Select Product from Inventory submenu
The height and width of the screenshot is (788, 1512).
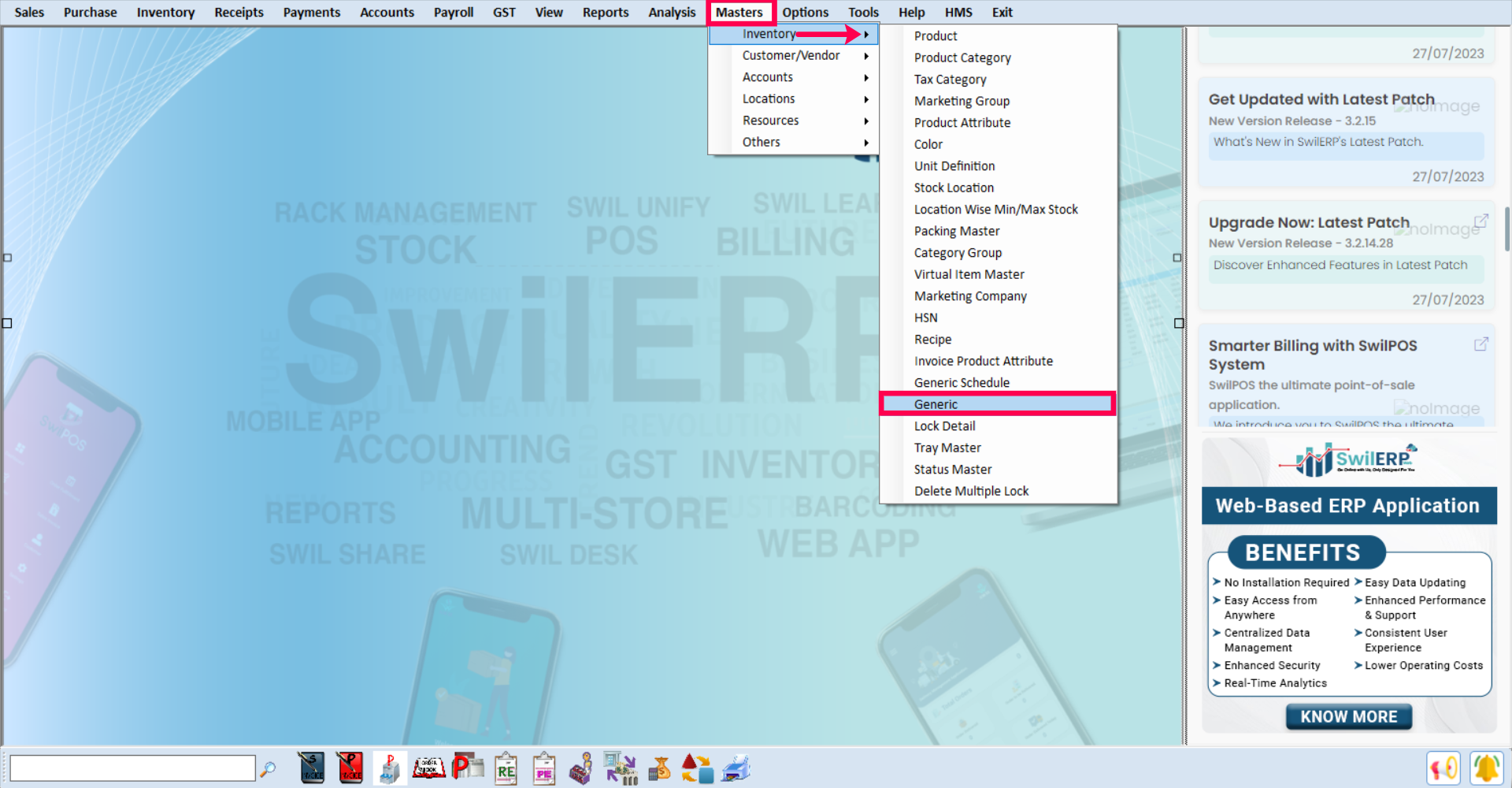(x=999, y=36)
